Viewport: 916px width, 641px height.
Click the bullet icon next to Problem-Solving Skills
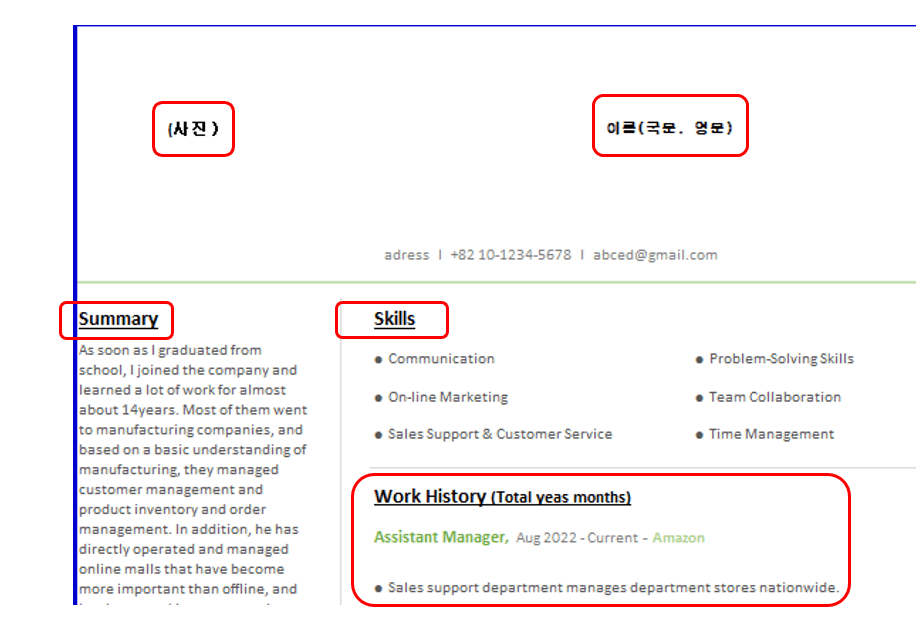pyautogui.click(x=699, y=358)
